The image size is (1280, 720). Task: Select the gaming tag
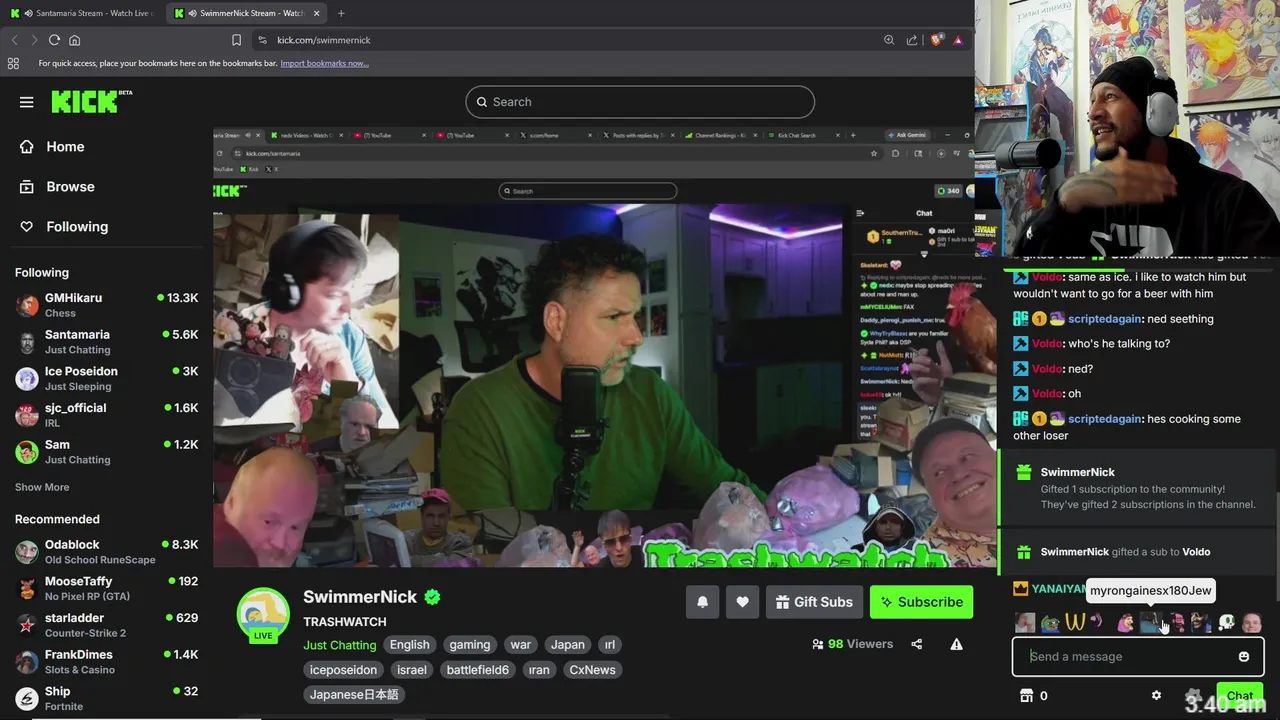point(470,645)
